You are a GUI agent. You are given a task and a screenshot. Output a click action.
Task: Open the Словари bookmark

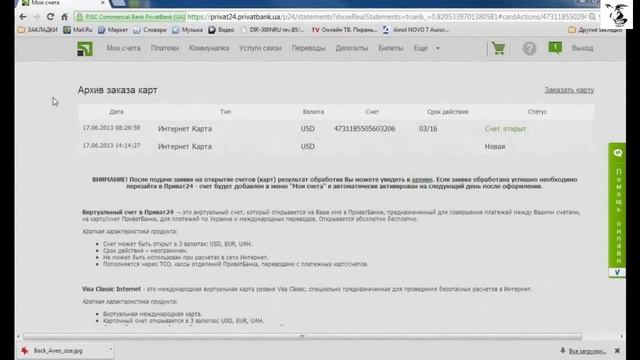pyautogui.click(x=150, y=30)
